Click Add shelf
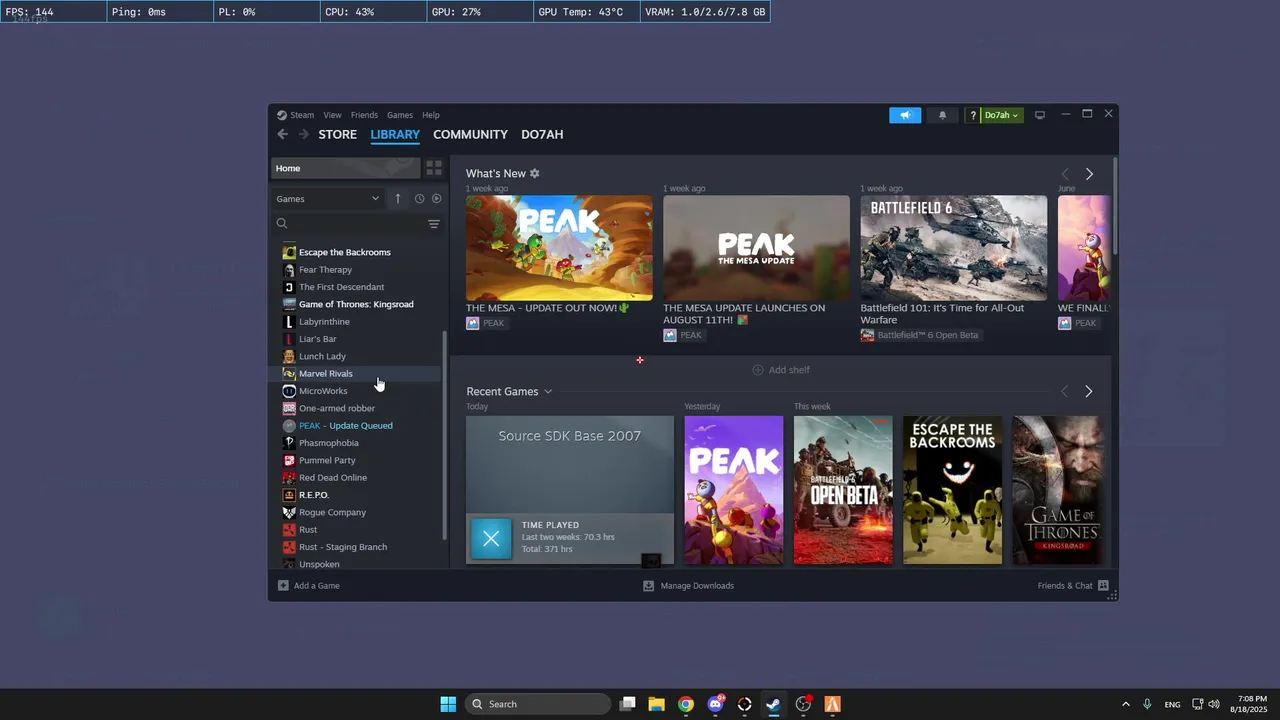 pos(781,370)
